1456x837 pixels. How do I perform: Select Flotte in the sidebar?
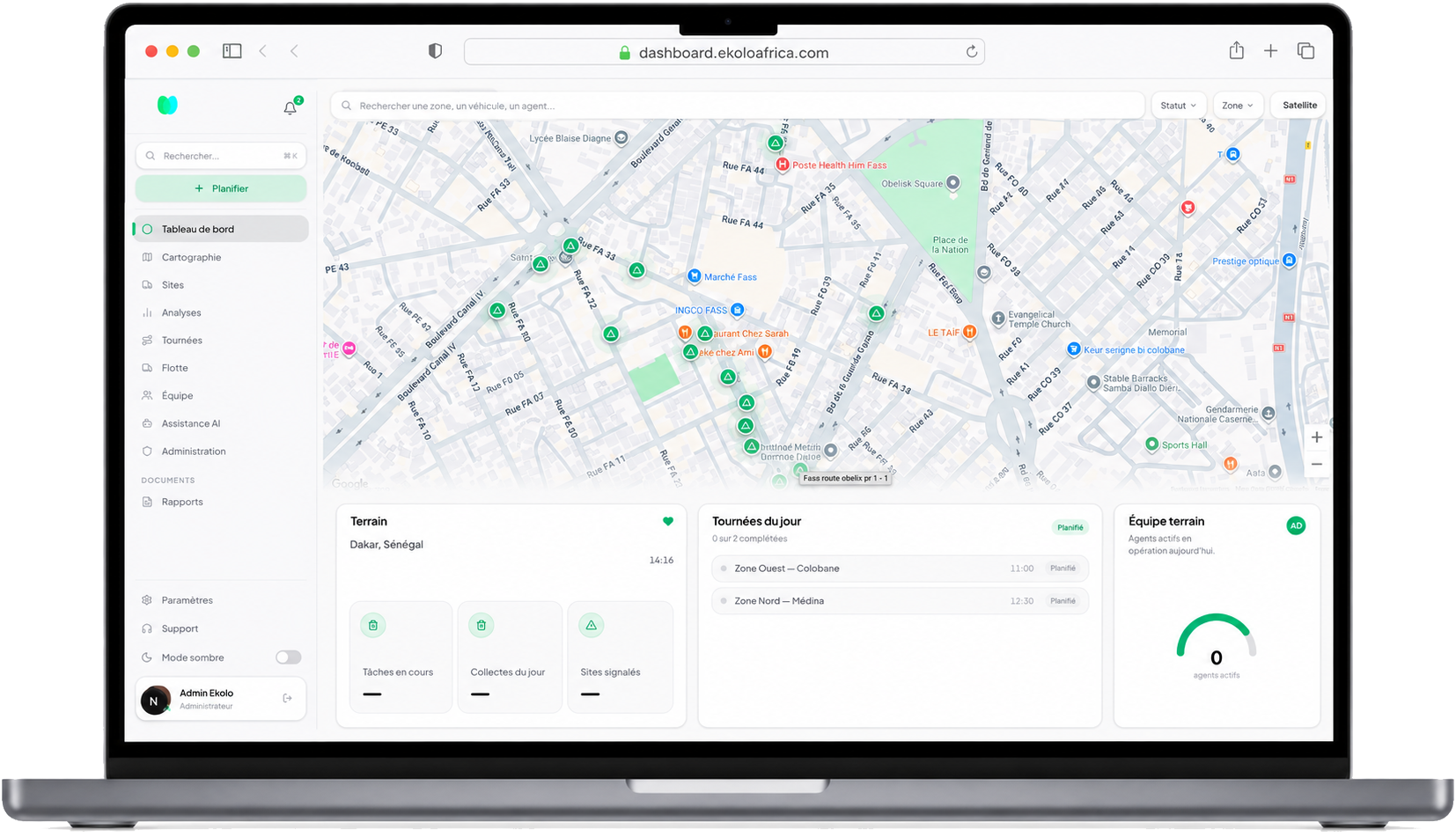(222, 368)
